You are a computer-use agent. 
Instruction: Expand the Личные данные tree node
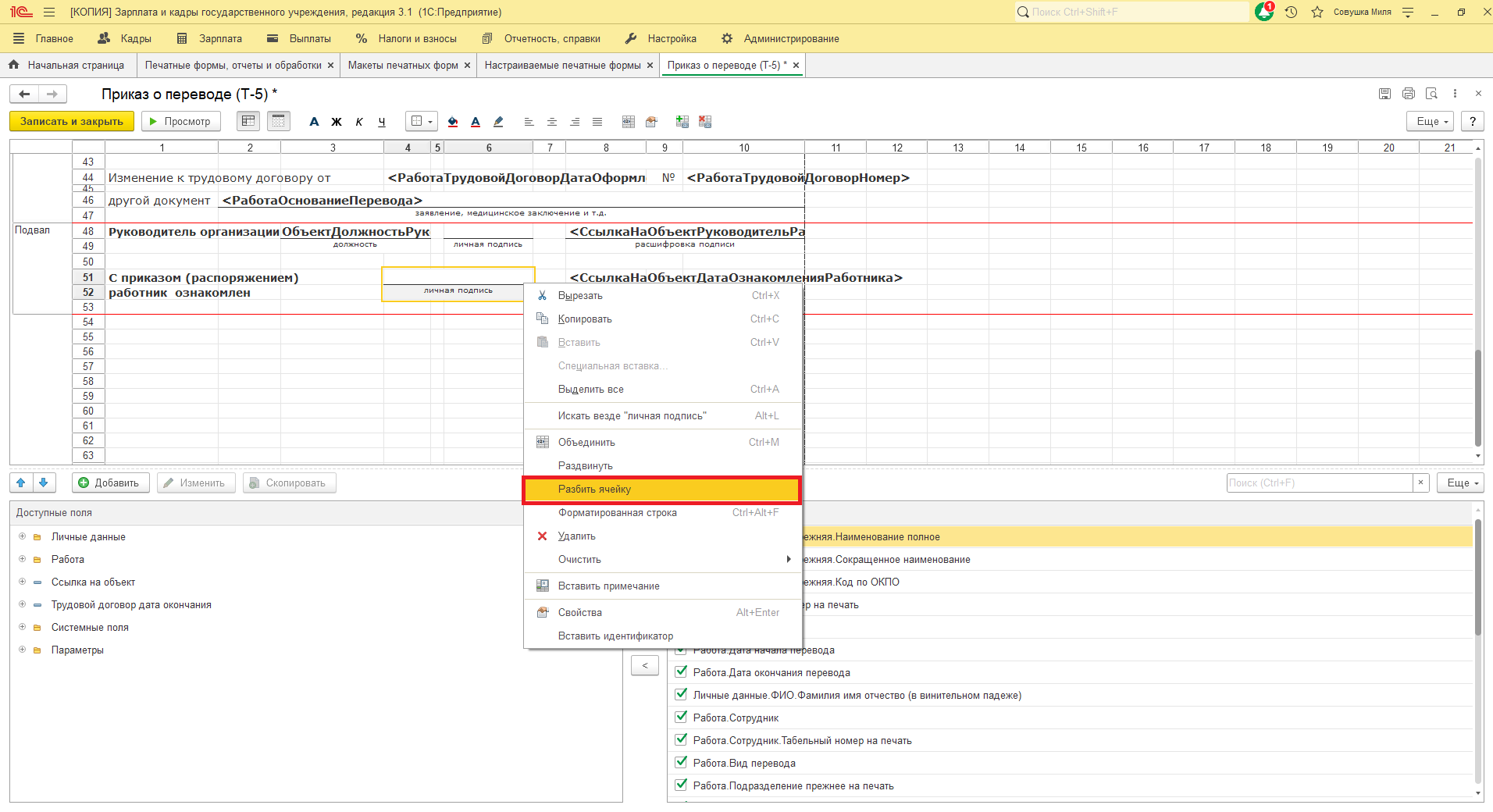point(22,536)
